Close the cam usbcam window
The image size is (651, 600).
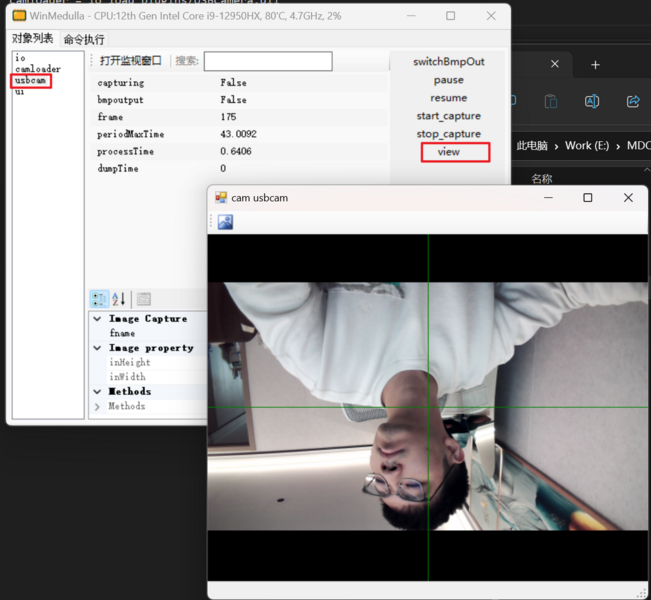pyautogui.click(x=628, y=198)
